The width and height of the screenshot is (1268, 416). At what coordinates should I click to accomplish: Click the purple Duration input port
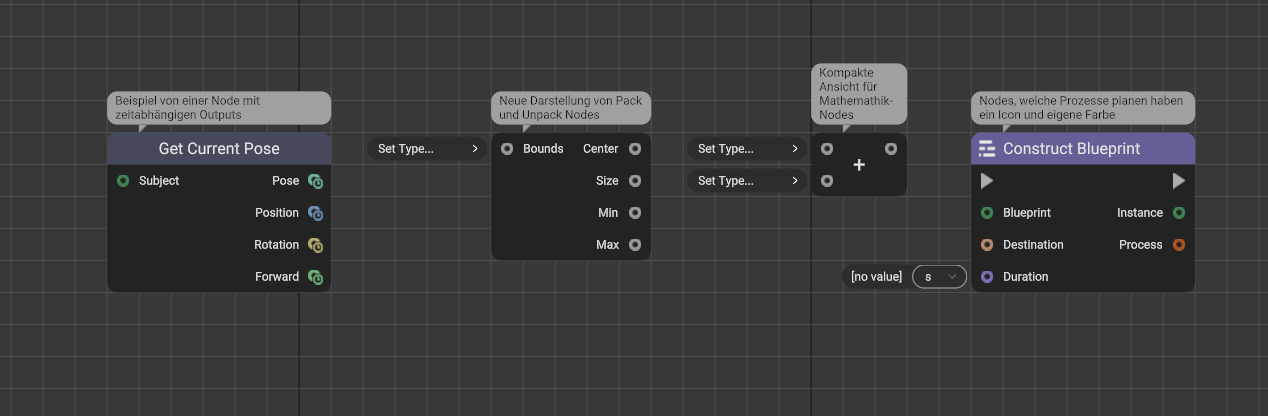pyautogui.click(x=987, y=277)
